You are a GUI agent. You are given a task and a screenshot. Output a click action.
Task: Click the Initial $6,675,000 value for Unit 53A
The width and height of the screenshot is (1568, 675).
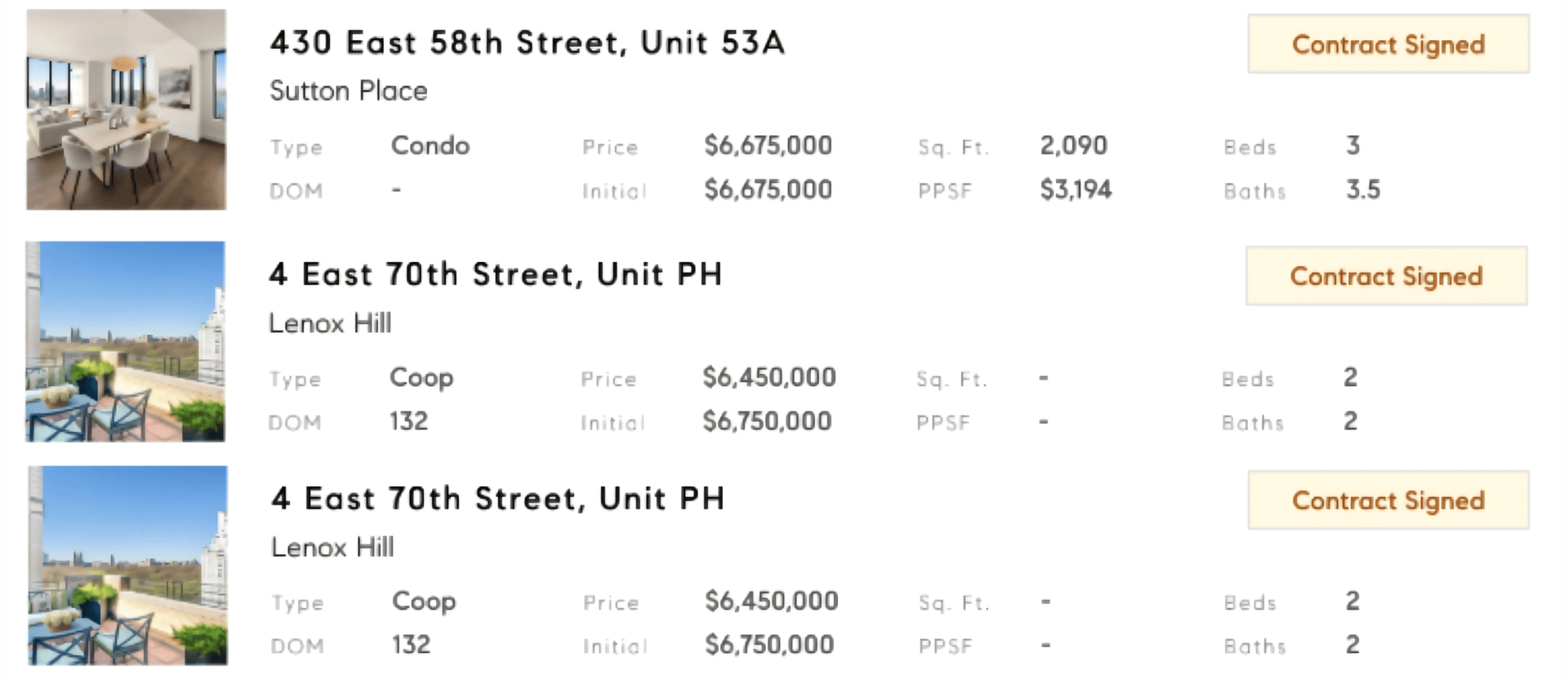tap(768, 190)
